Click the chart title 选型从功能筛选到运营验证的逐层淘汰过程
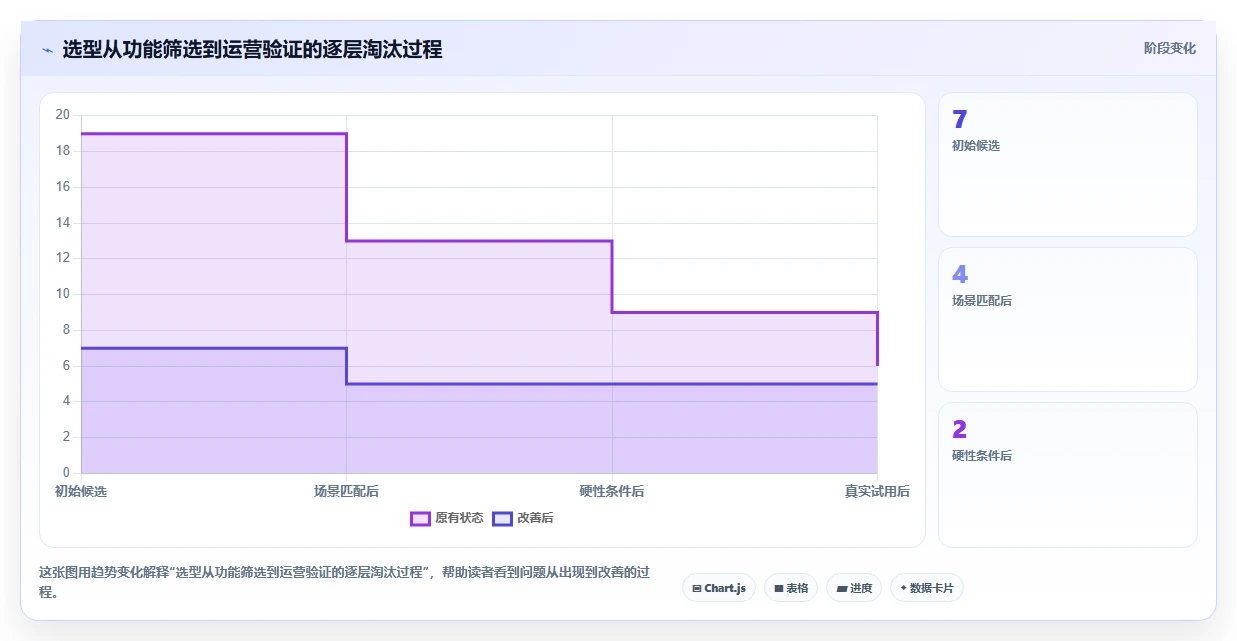 click(252, 49)
